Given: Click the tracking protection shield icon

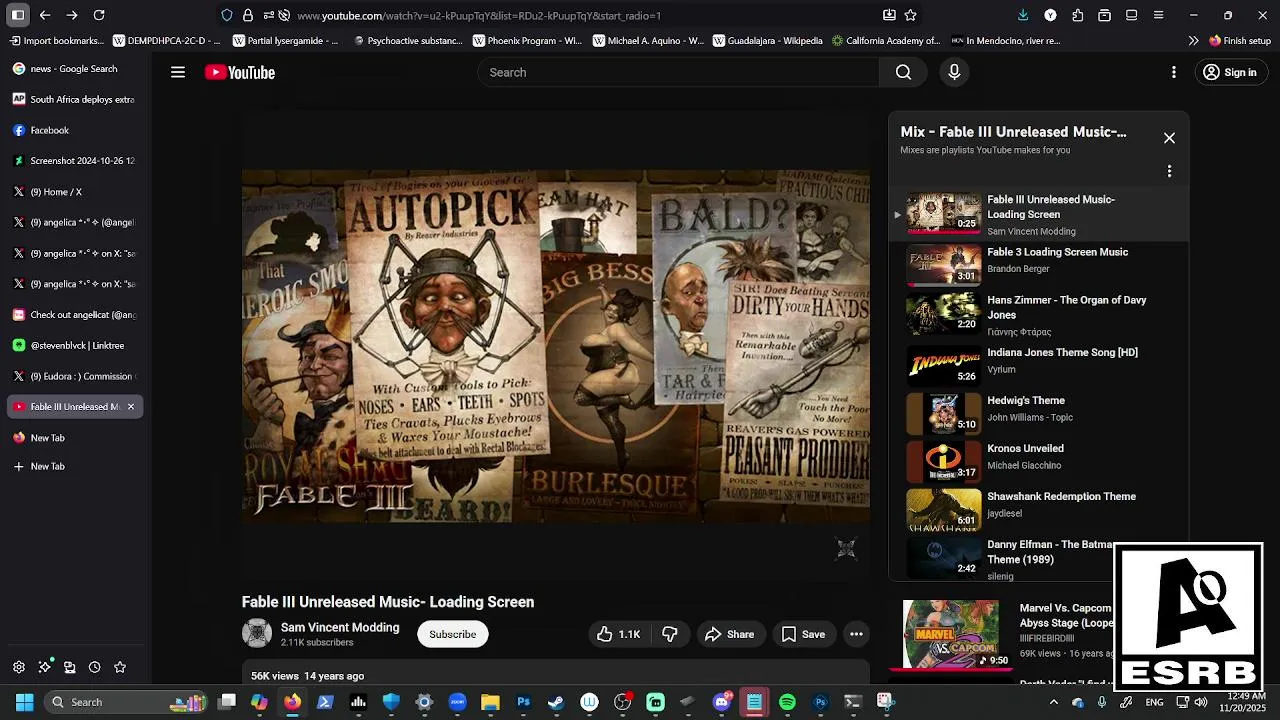Looking at the screenshot, I should point(227,15).
